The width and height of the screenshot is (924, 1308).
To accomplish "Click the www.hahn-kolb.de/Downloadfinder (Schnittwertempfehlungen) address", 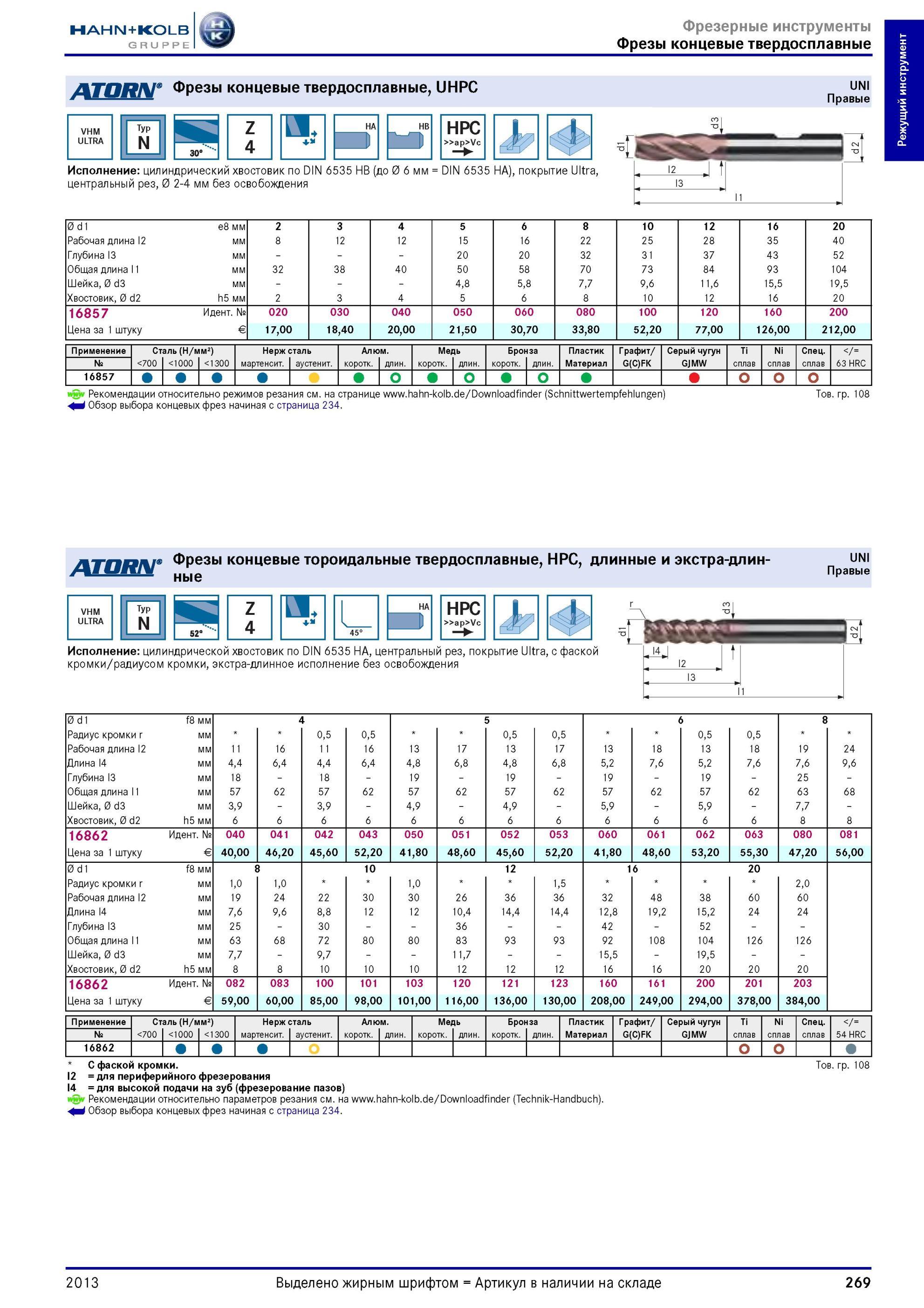I will [x=524, y=394].
